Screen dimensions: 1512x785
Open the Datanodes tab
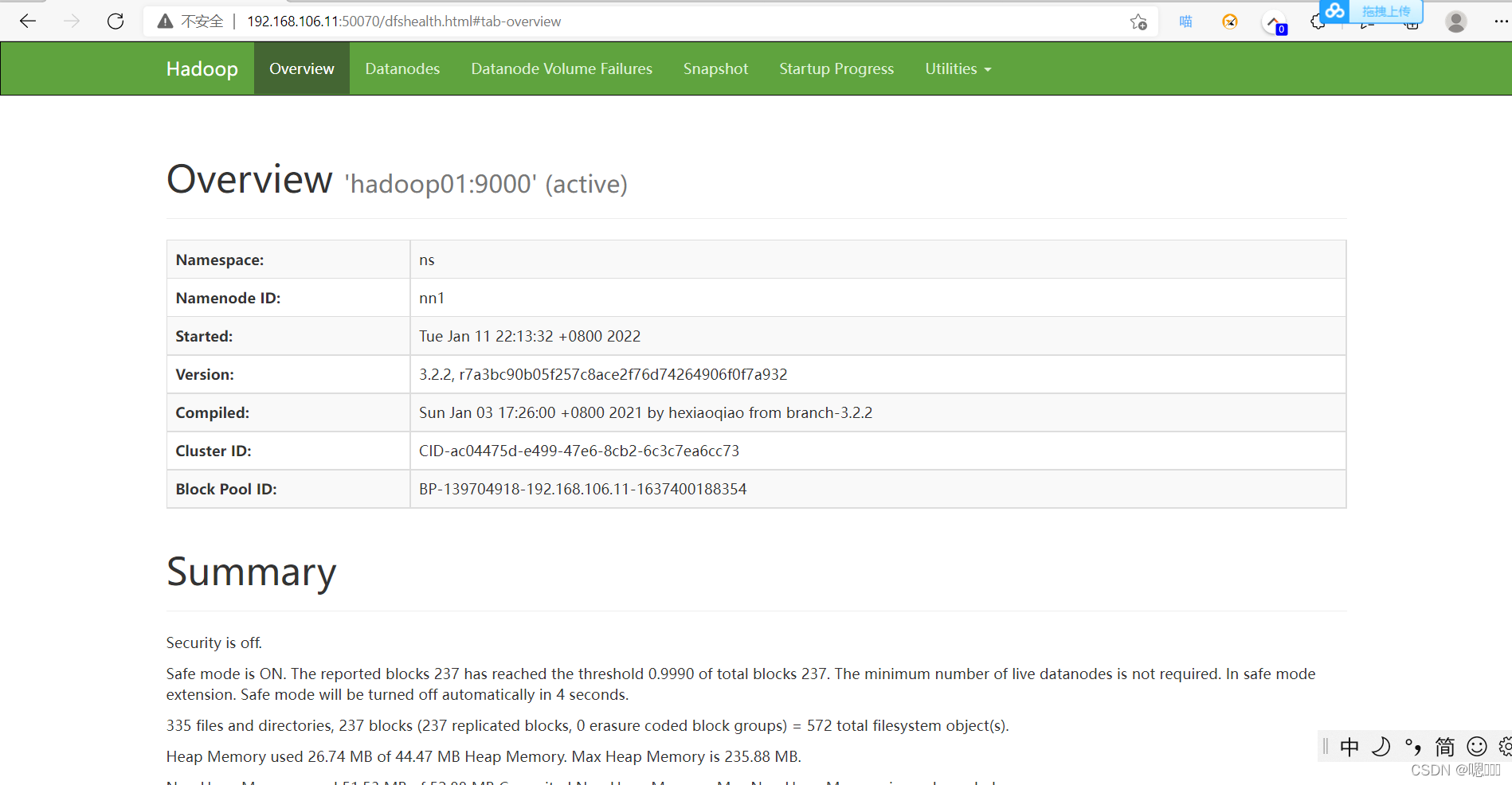402,68
